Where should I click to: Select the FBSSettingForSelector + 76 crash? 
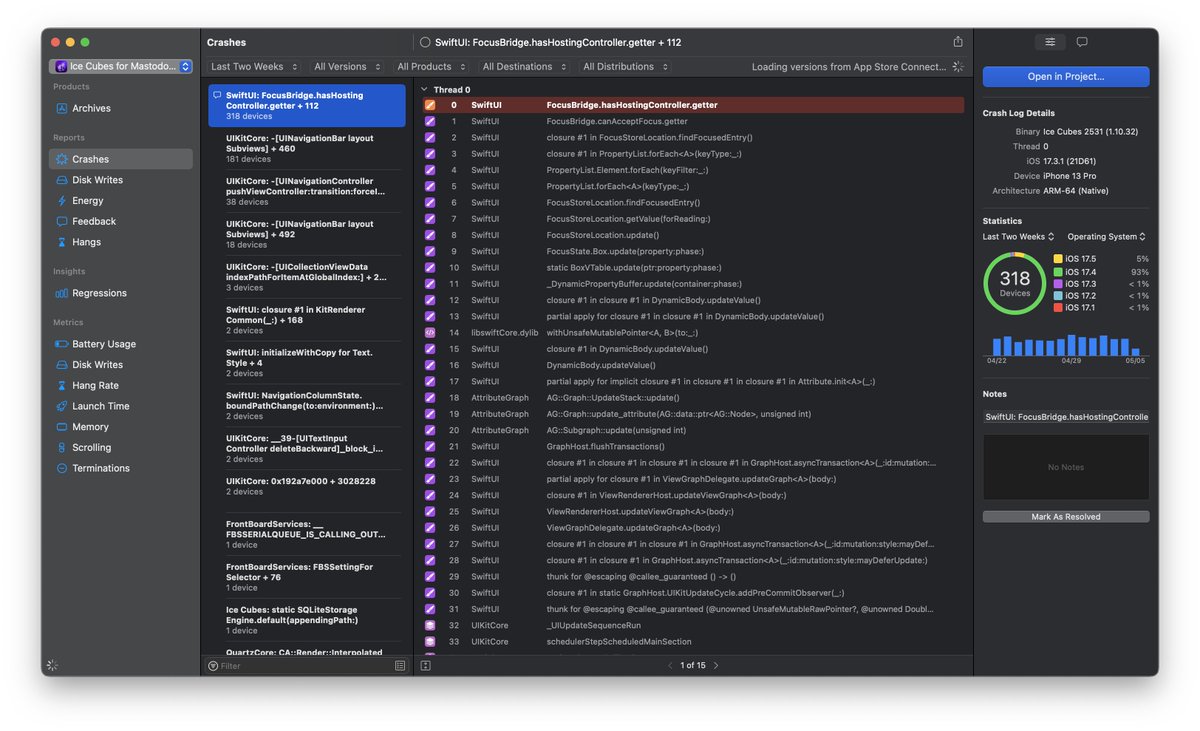pos(307,577)
